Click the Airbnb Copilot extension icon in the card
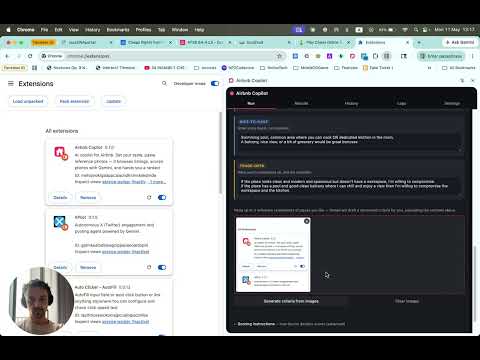The width and height of the screenshot is (480, 360). point(61,153)
